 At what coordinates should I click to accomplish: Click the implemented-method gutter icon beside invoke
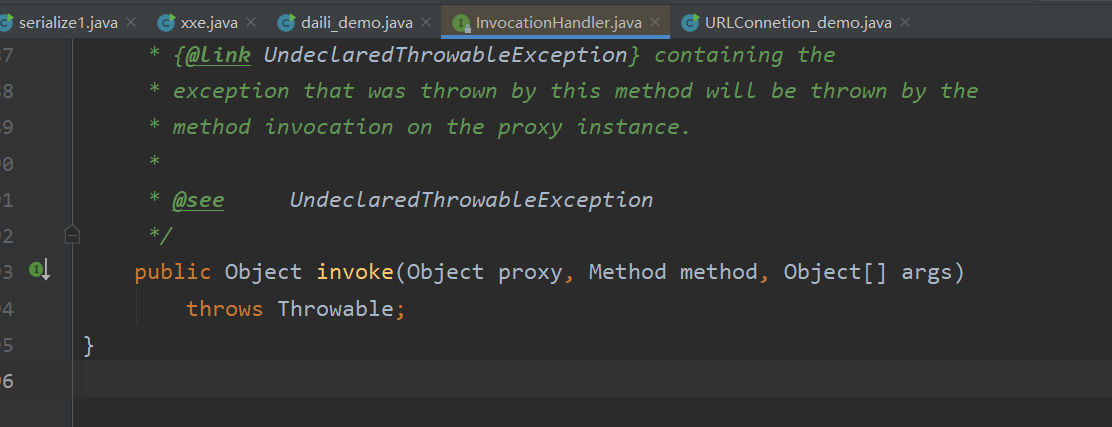[39, 270]
